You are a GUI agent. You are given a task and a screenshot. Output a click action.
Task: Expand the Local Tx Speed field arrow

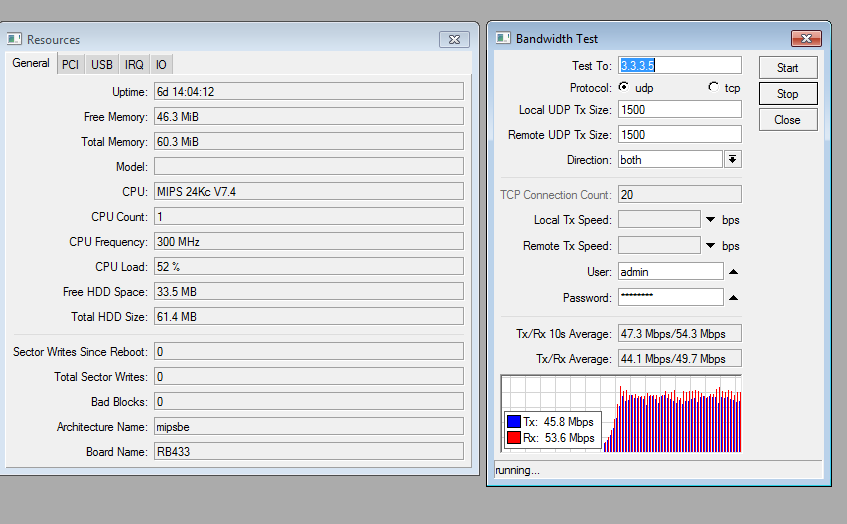click(711, 220)
